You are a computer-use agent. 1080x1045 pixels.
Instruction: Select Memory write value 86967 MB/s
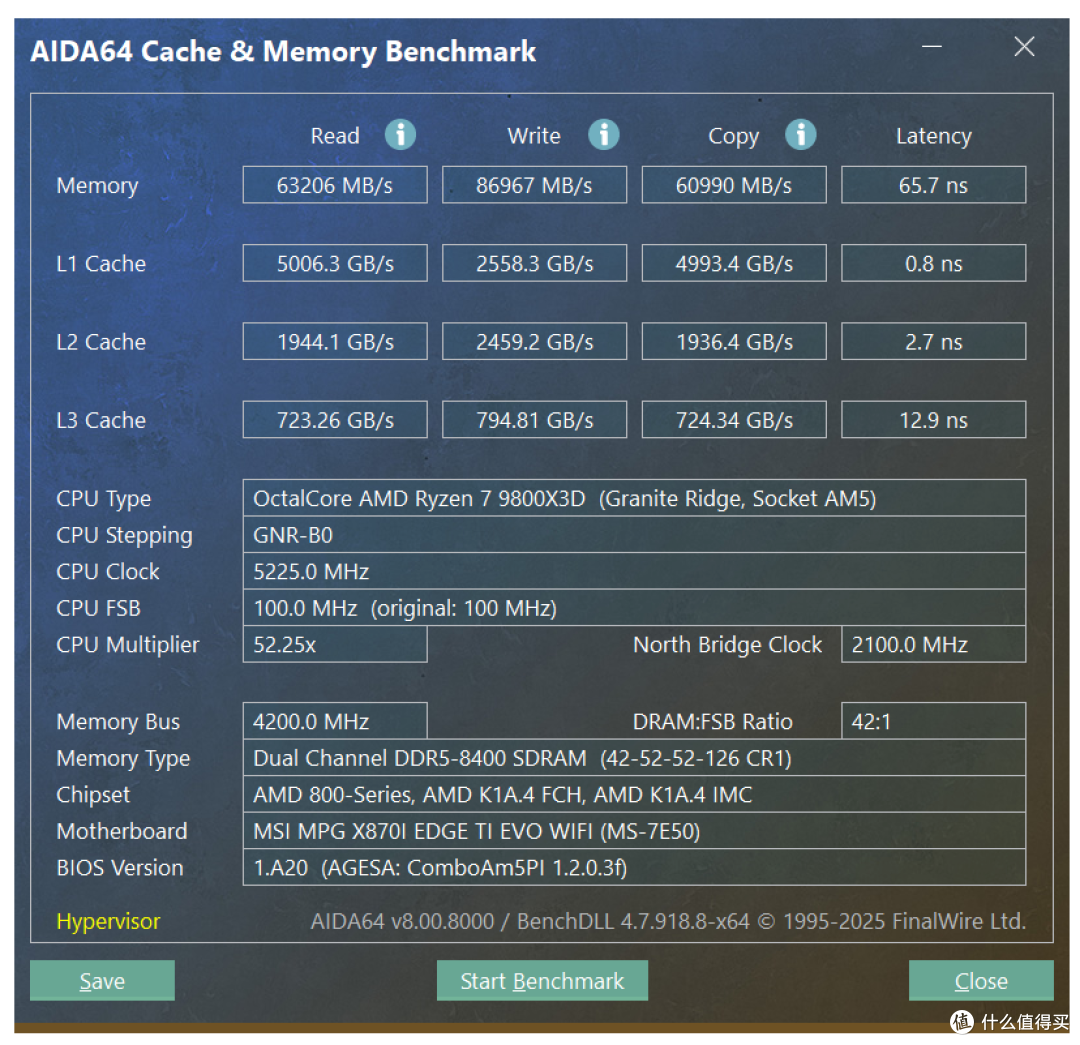534,185
